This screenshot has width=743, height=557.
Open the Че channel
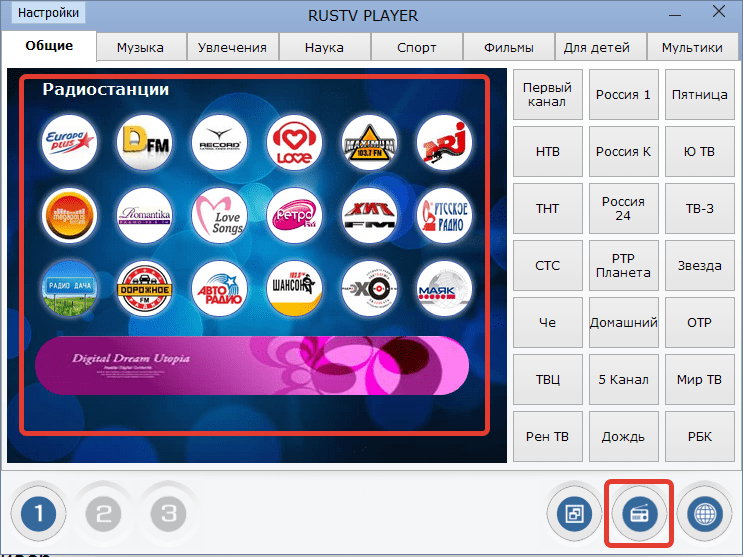click(x=547, y=322)
